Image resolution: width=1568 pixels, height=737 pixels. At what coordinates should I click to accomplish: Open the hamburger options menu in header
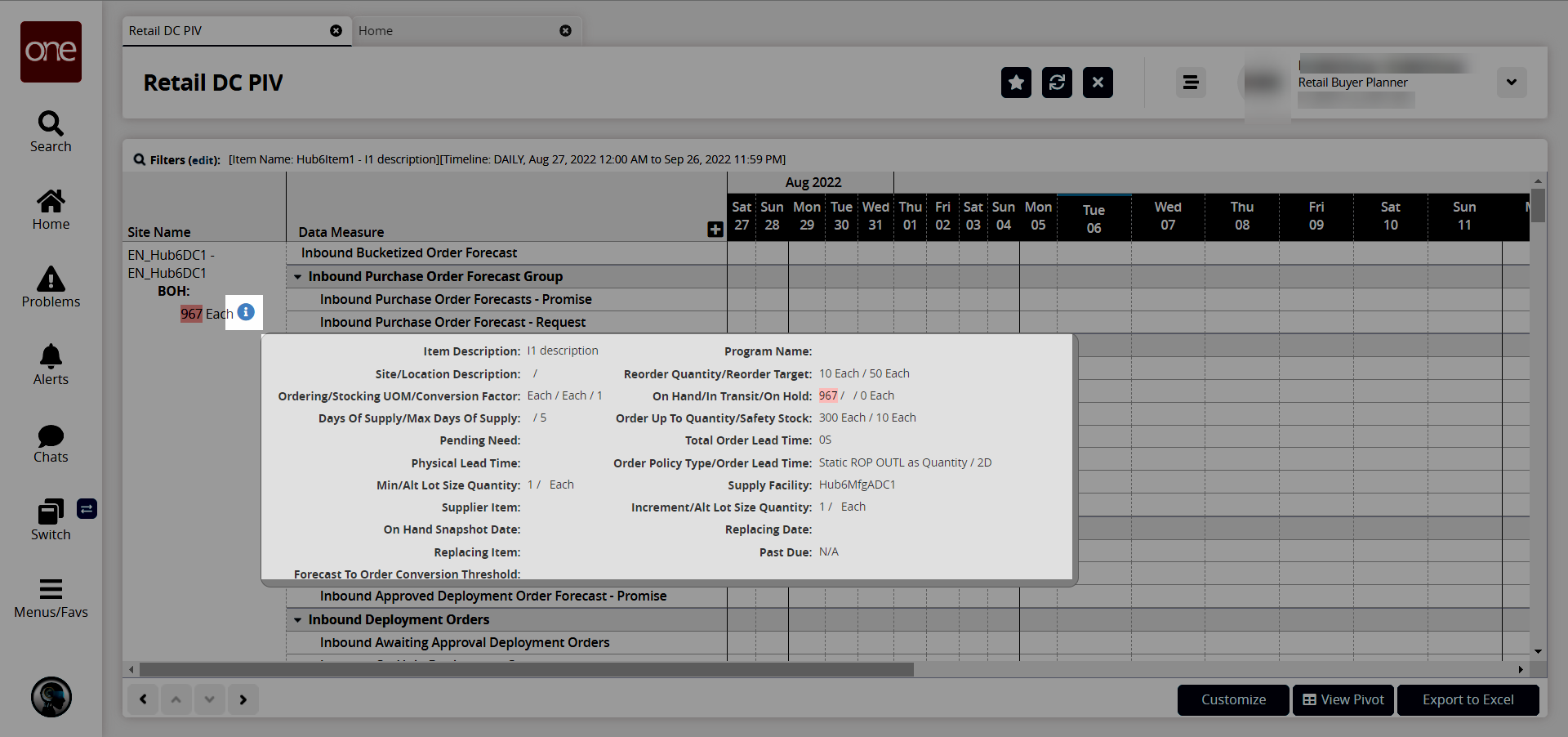click(x=1191, y=83)
